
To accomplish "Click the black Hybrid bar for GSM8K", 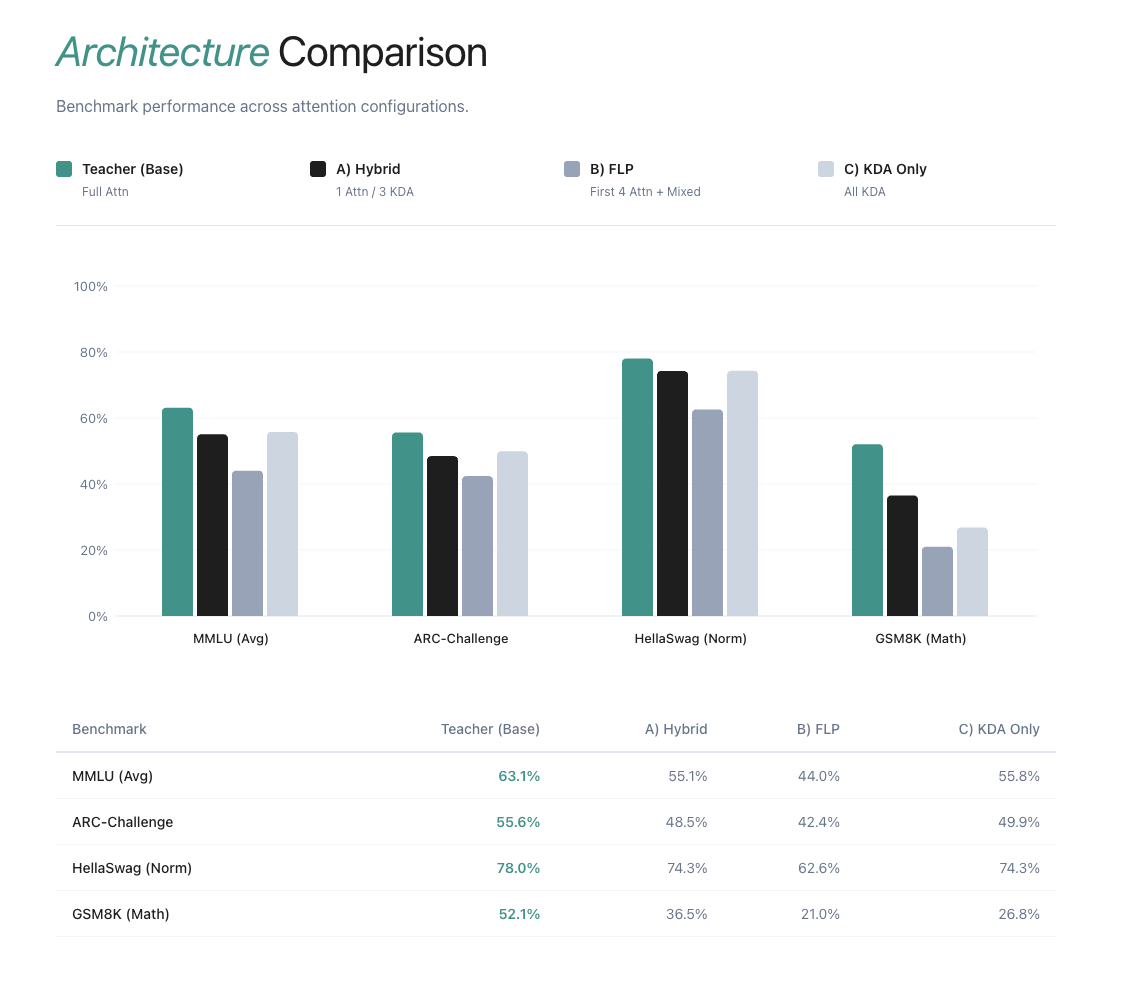I will [902, 556].
